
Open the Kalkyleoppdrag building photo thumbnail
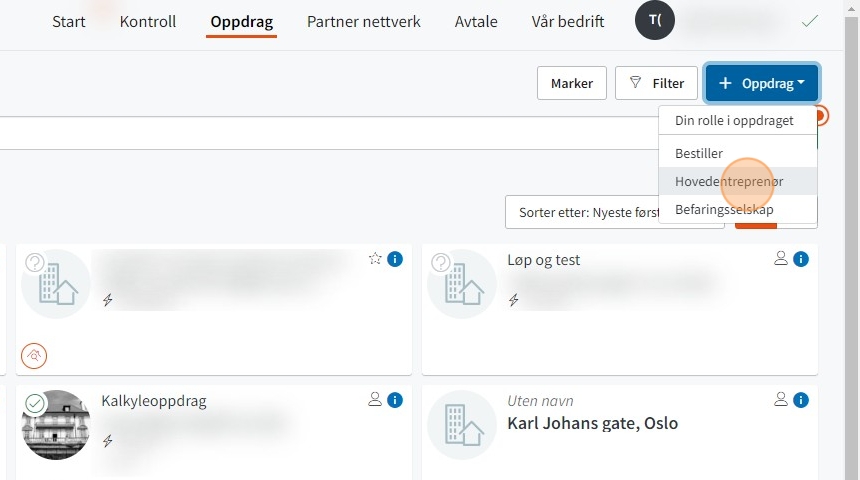55,425
